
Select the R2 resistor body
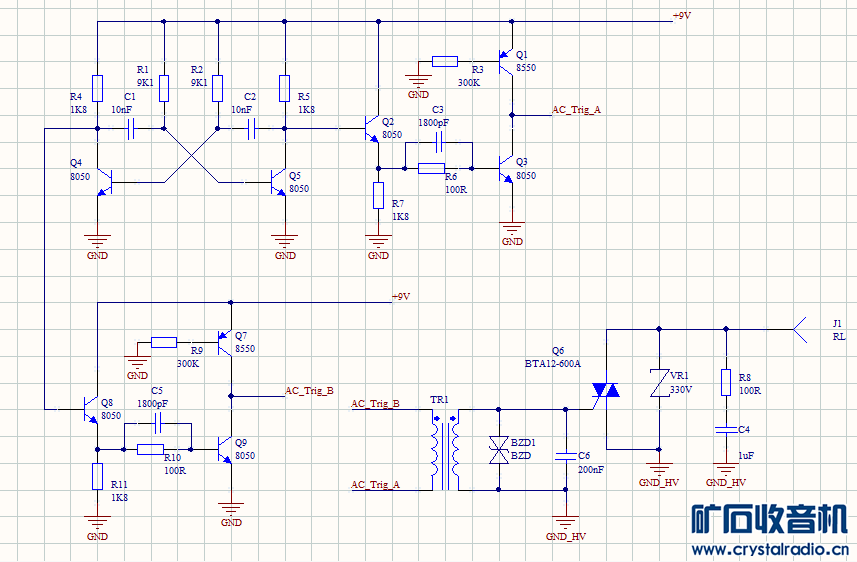[218, 89]
